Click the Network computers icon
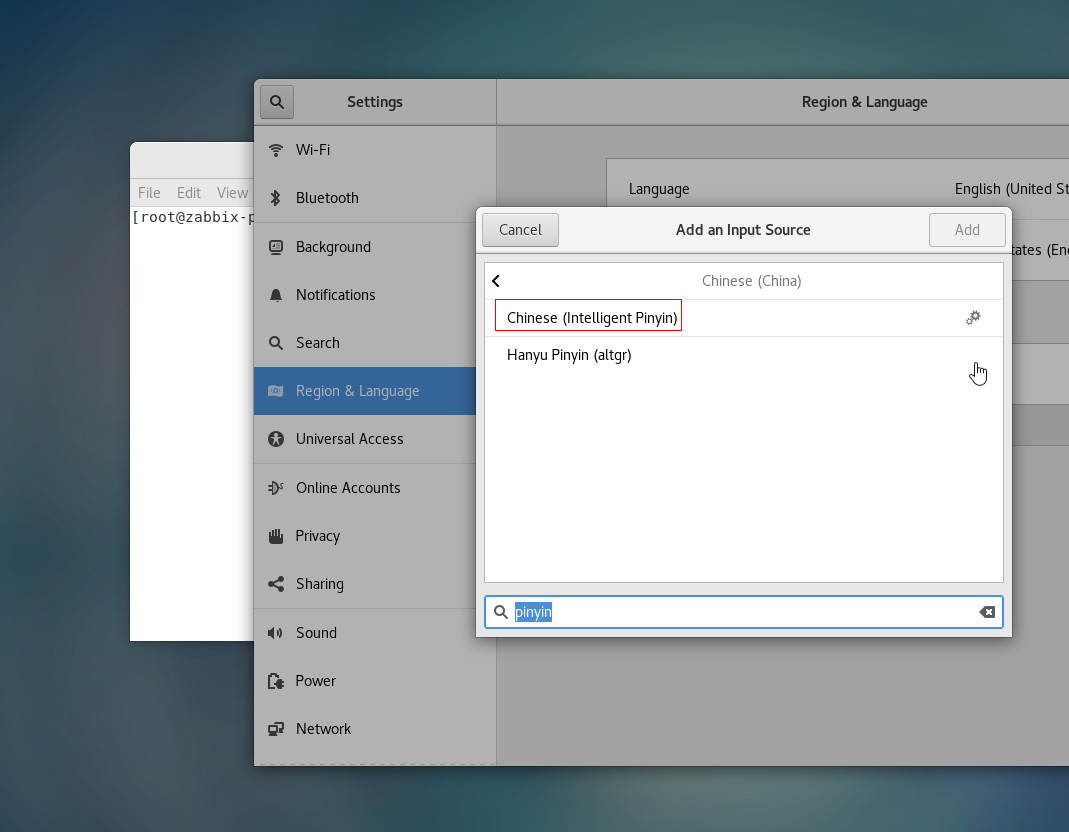Viewport: 1069px width, 832px height. (275, 729)
